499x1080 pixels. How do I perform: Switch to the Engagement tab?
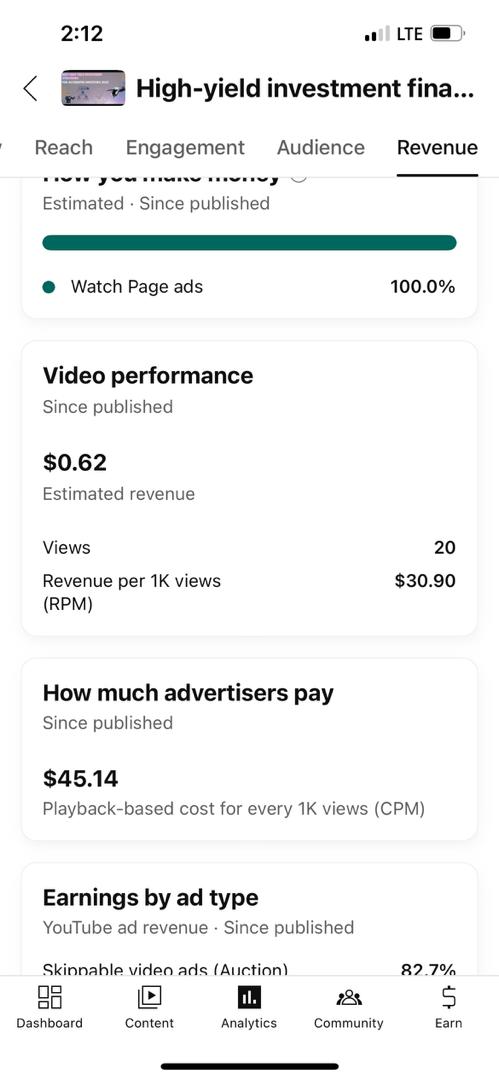[185, 147]
